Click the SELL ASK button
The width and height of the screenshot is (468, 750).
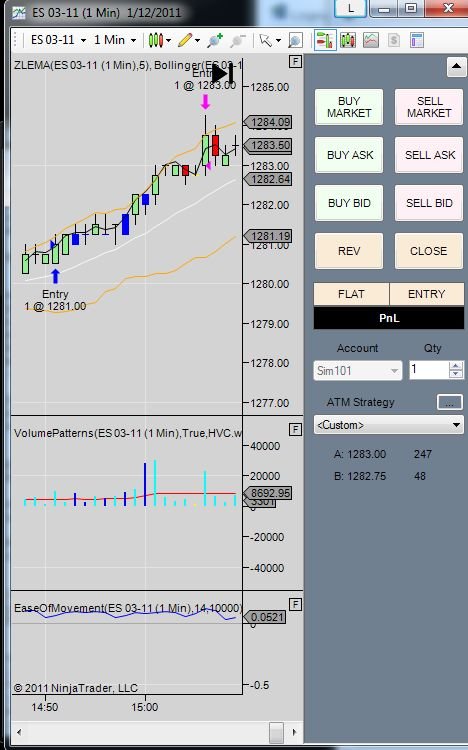pos(429,155)
